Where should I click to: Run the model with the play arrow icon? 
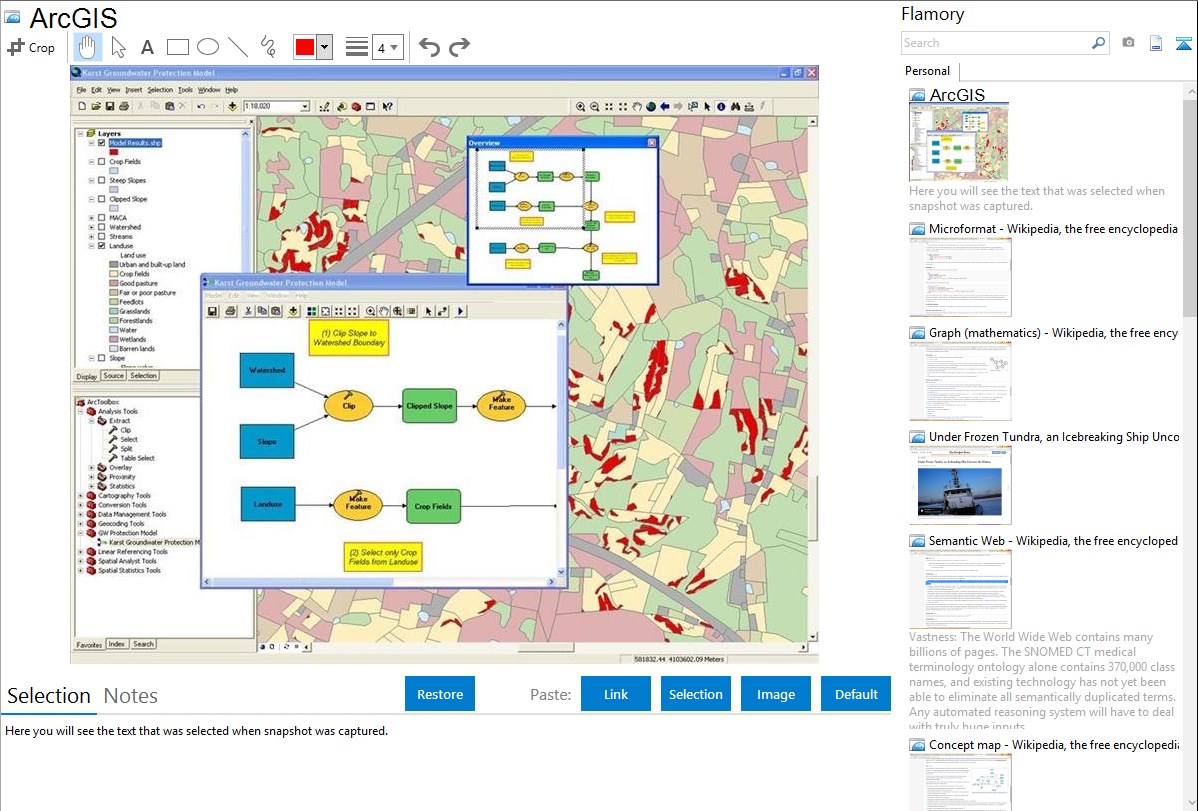(461, 311)
